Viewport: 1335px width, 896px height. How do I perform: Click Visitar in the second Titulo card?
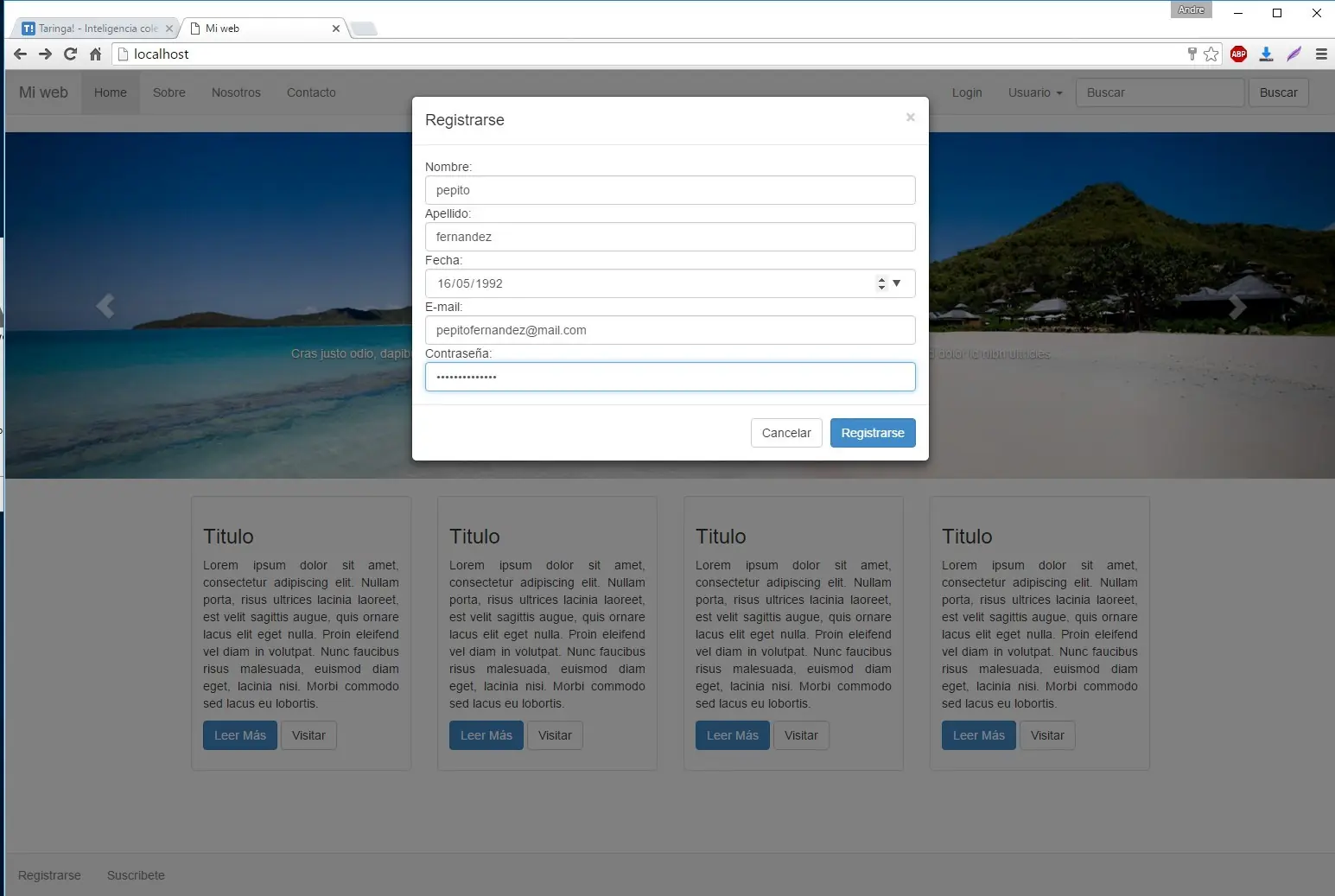click(x=555, y=735)
